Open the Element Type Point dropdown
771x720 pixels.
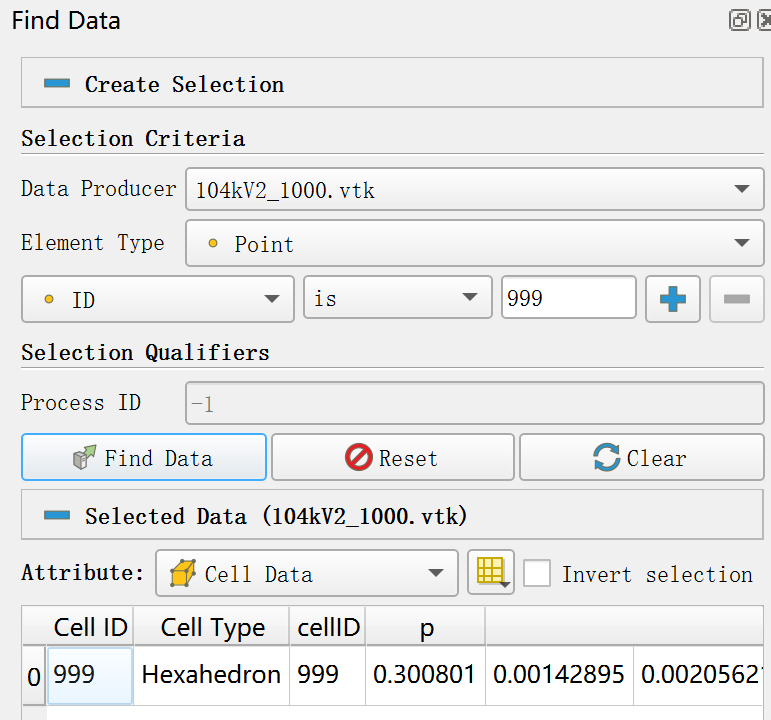(474, 244)
